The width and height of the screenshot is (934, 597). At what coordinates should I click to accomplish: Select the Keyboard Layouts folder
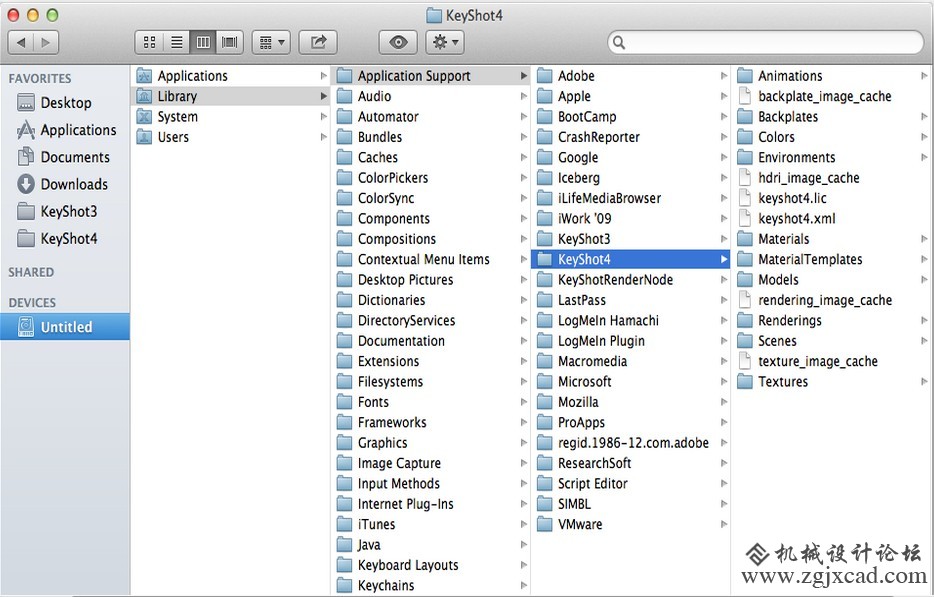431,565
